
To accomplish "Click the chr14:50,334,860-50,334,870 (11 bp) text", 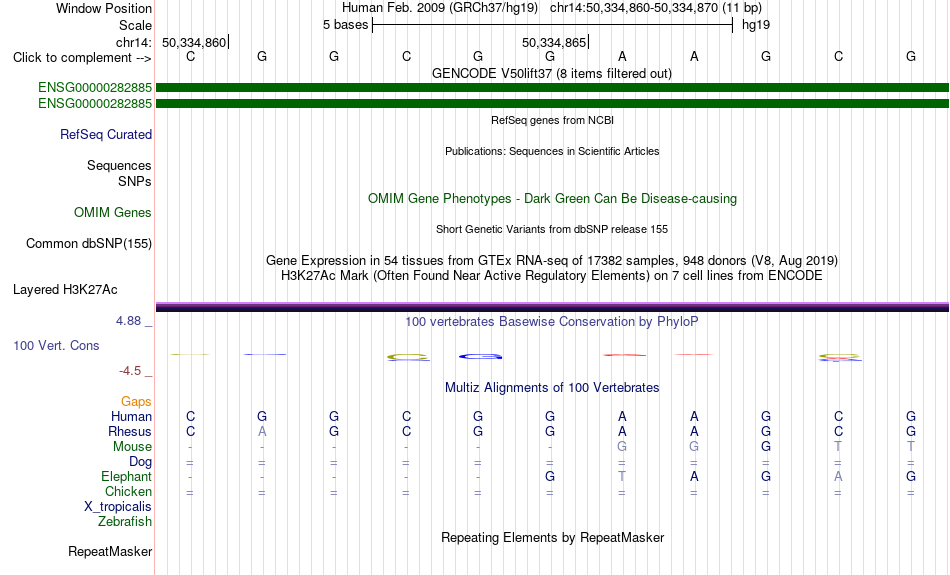I will 656,8.
